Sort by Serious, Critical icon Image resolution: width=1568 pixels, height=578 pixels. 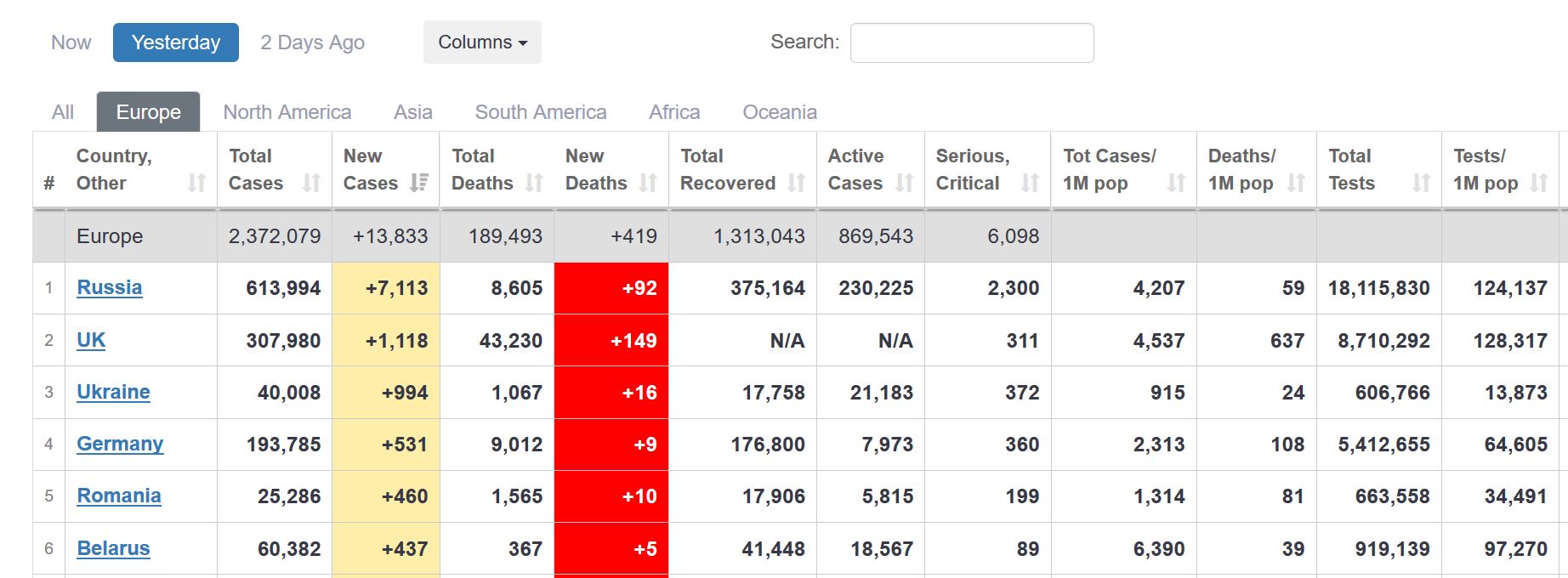pyautogui.click(x=1030, y=183)
